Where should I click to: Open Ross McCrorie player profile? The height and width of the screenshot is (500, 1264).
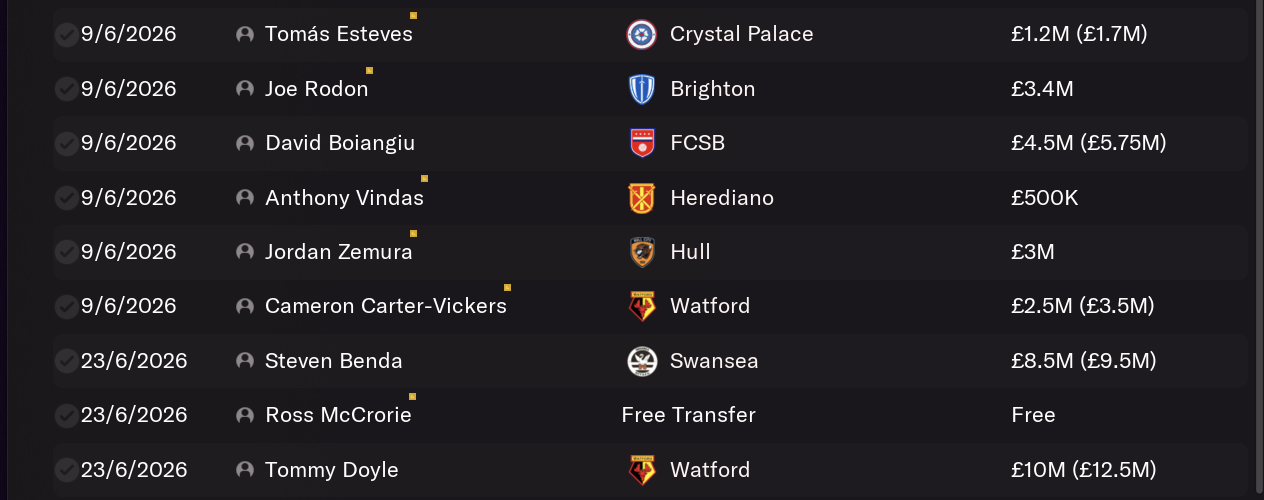click(x=338, y=415)
